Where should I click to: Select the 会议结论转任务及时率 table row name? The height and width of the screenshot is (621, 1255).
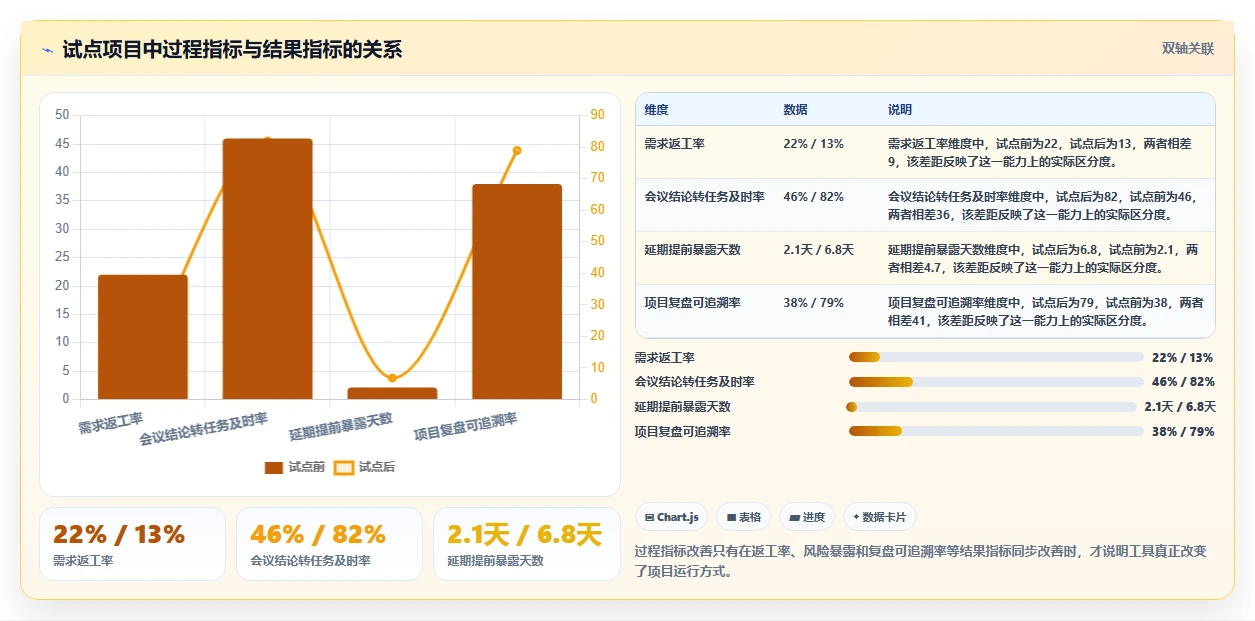705,197
